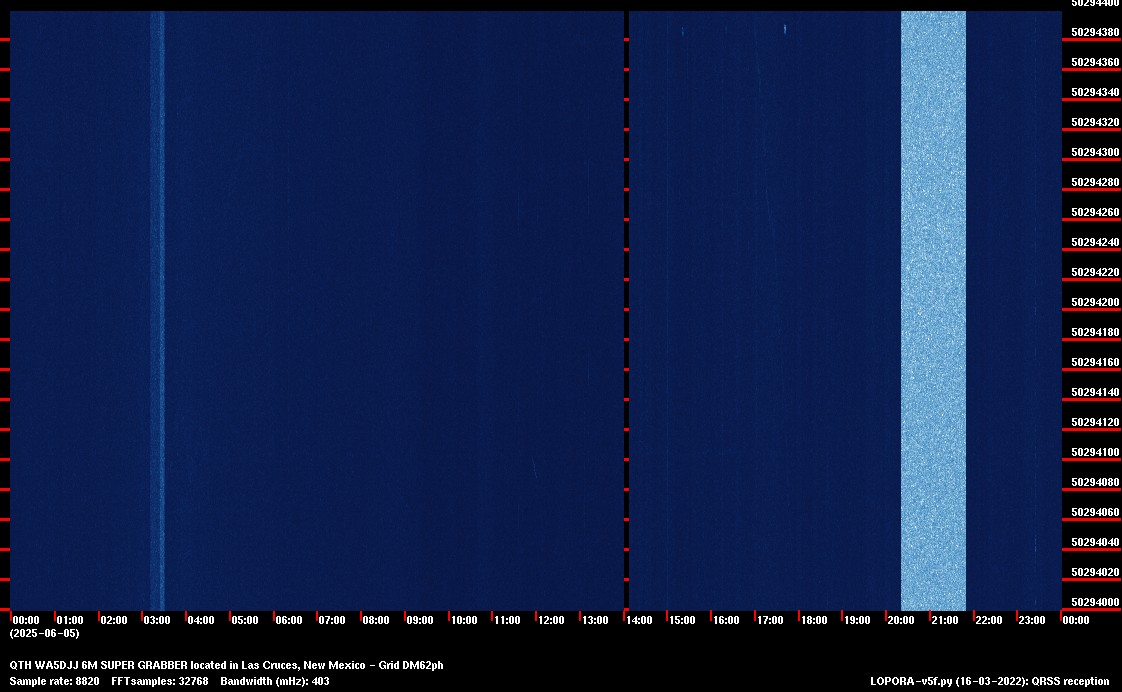1122x692 pixels.
Task: Click the 11:00 time axis label
Action: 507,620
